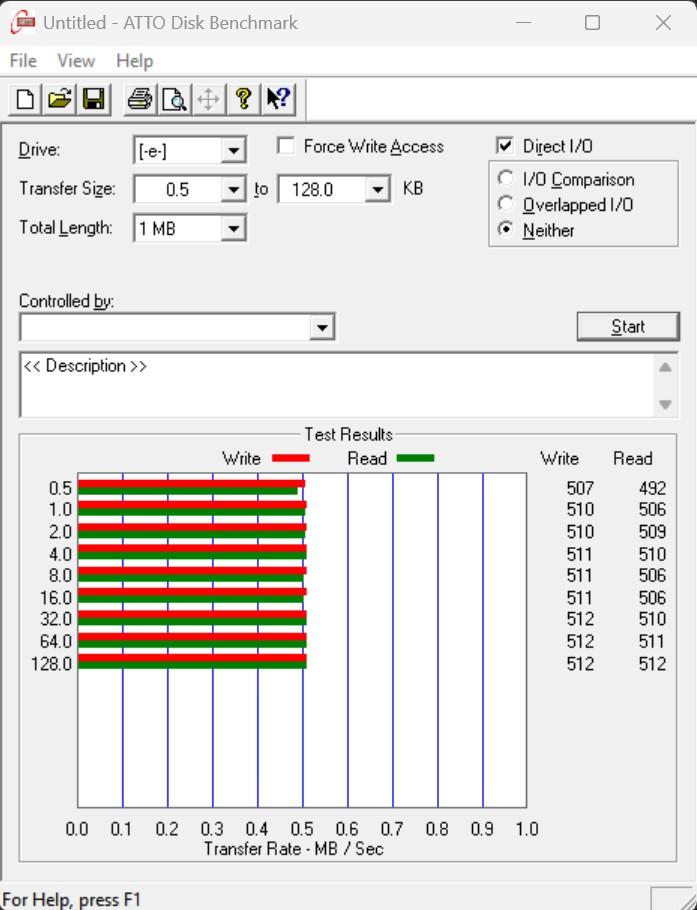Click the Description scrollbar up arrow
This screenshot has width=697, height=910.
tap(666, 367)
